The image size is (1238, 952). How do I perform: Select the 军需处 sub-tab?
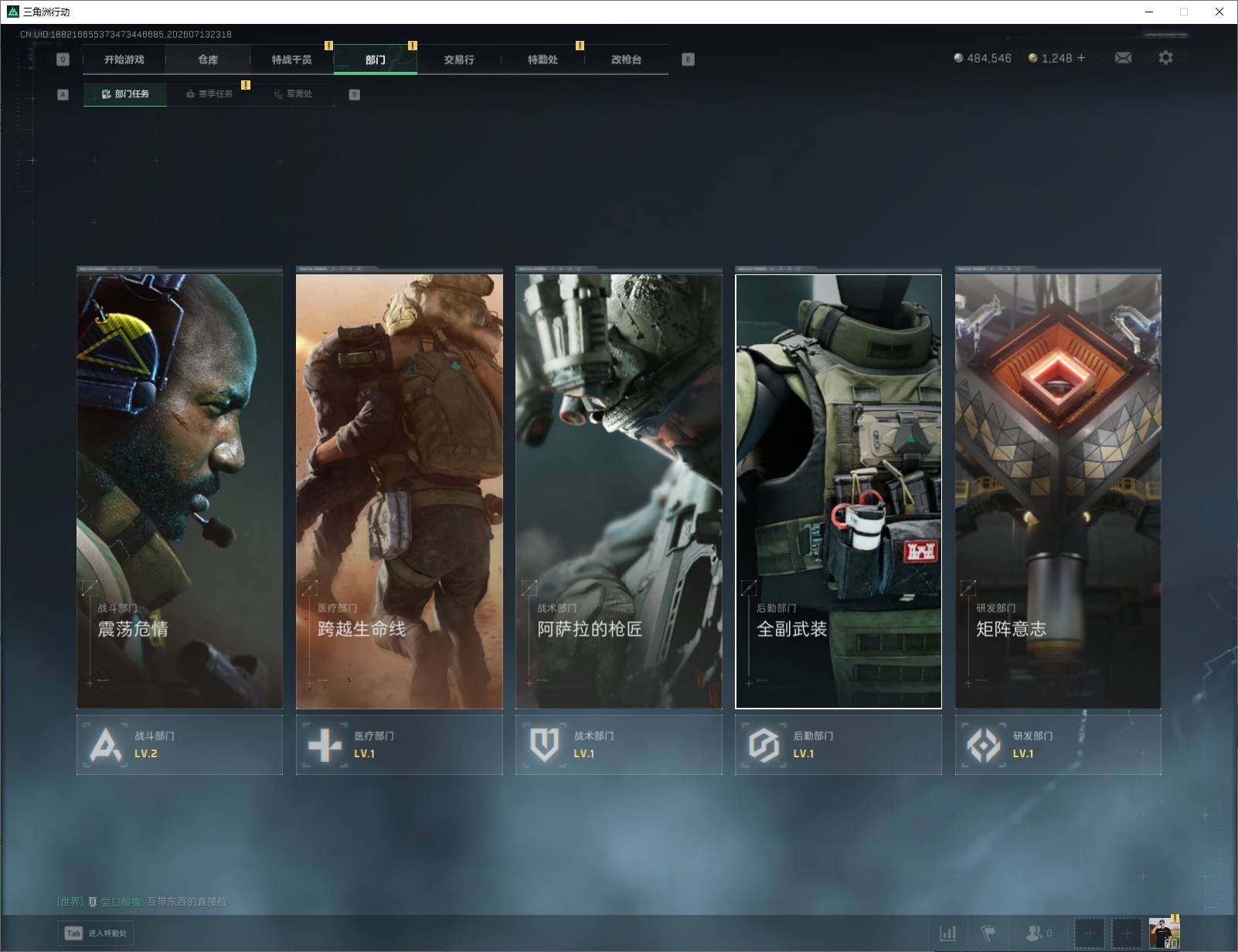[x=293, y=94]
